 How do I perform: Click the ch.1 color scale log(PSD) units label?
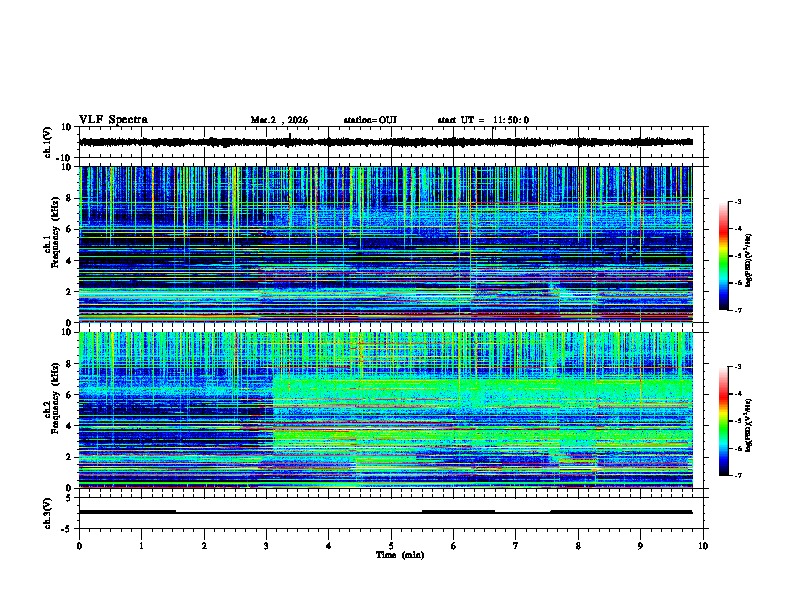point(750,260)
